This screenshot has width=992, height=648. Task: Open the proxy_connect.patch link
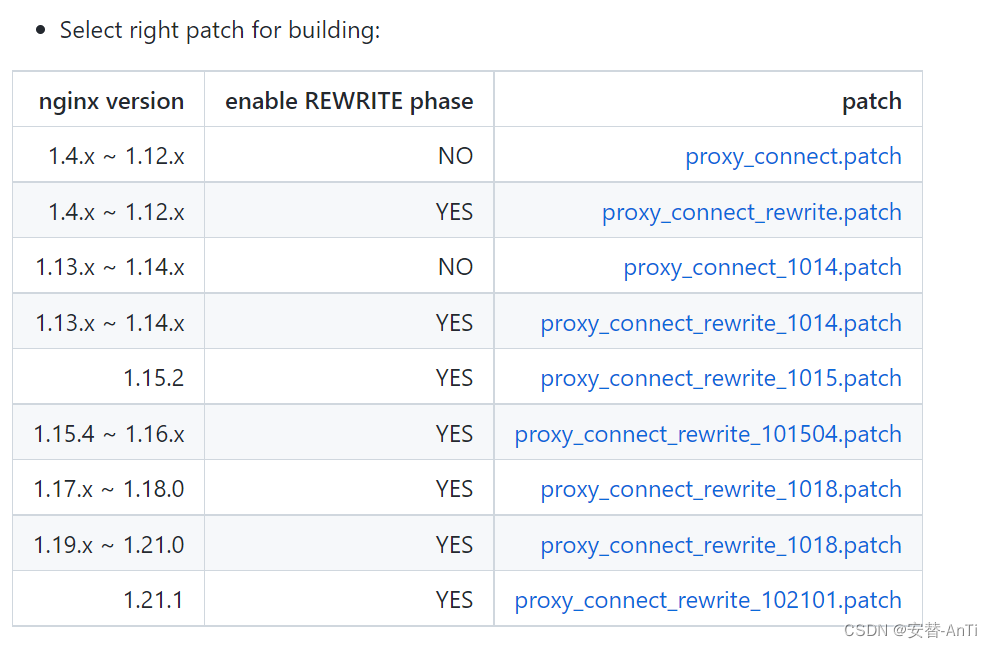coord(793,156)
